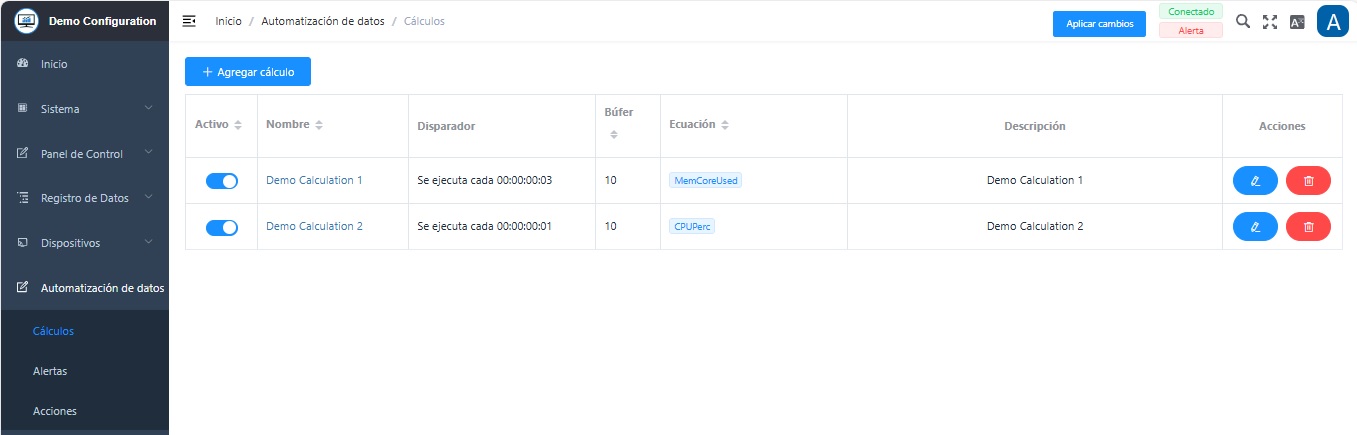Edit Demo Calculation 2 with pencil icon
This screenshot has height=435, width=1357.
pyautogui.click(x=1255, y=227)
